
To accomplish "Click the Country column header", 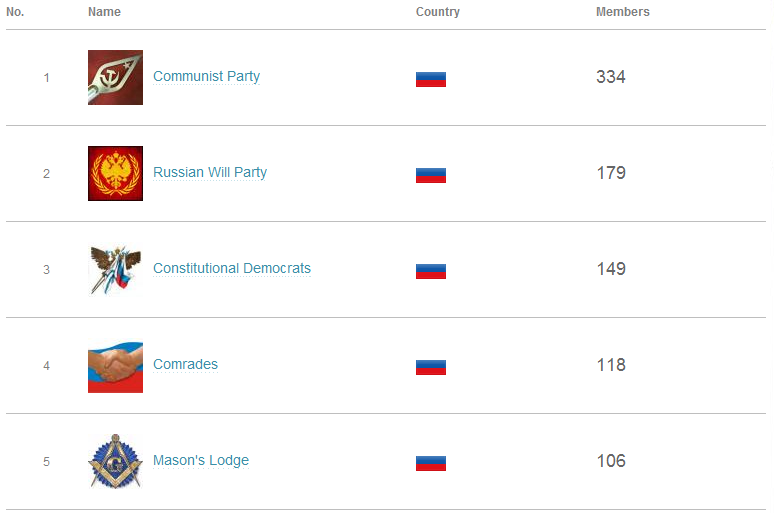I will pyautogui.click(x=437, y=12).
